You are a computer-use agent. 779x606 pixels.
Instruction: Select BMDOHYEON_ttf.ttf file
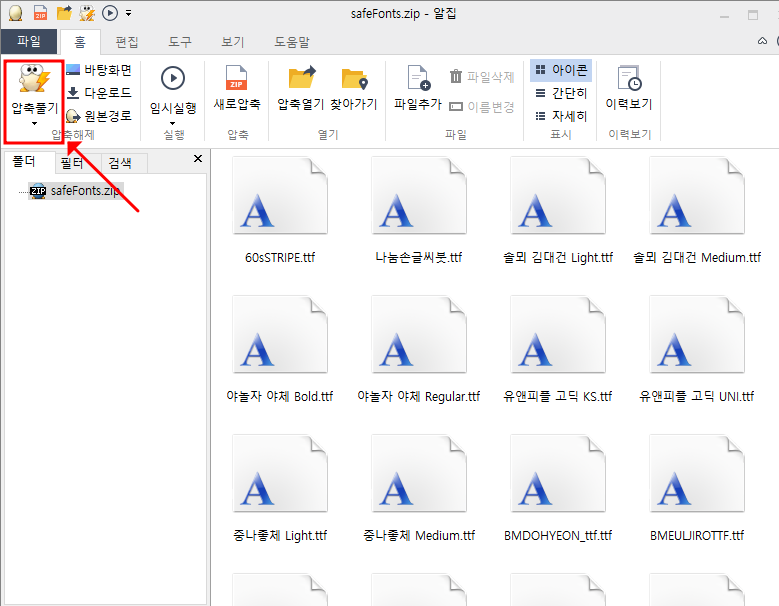click(x=558, y=489)
